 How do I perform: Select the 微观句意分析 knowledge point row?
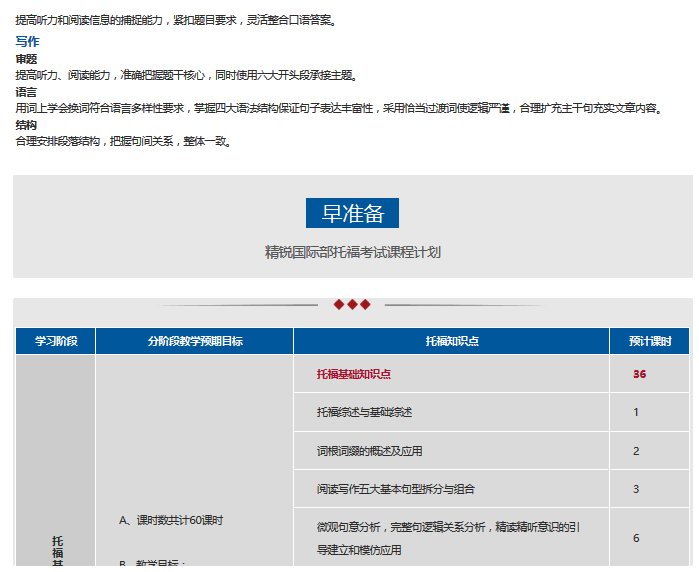click(x=452, y=538)
